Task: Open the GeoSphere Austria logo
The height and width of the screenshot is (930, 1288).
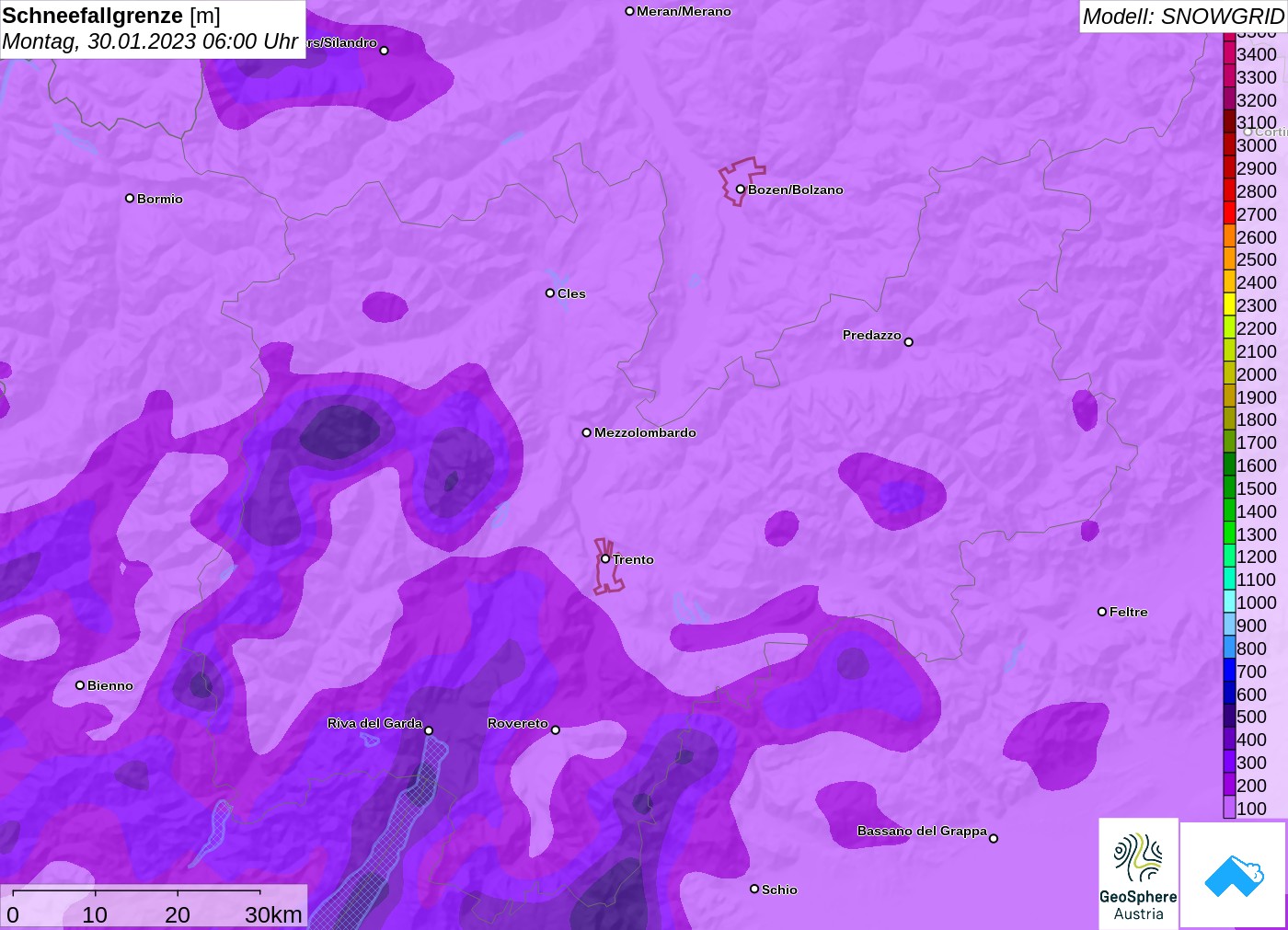Action: pyautogui.click(x=1138, y=873)
